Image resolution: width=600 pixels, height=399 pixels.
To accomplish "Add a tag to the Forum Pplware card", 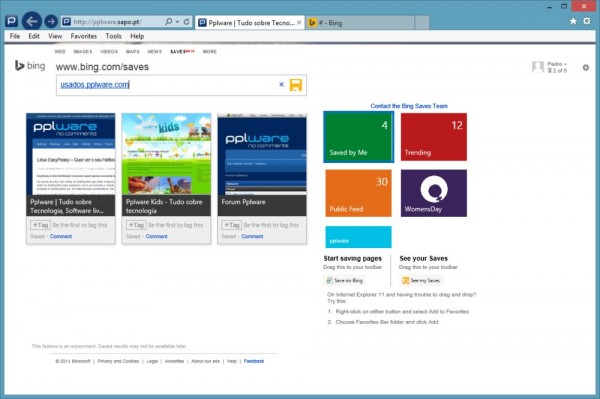I will 232,225.
